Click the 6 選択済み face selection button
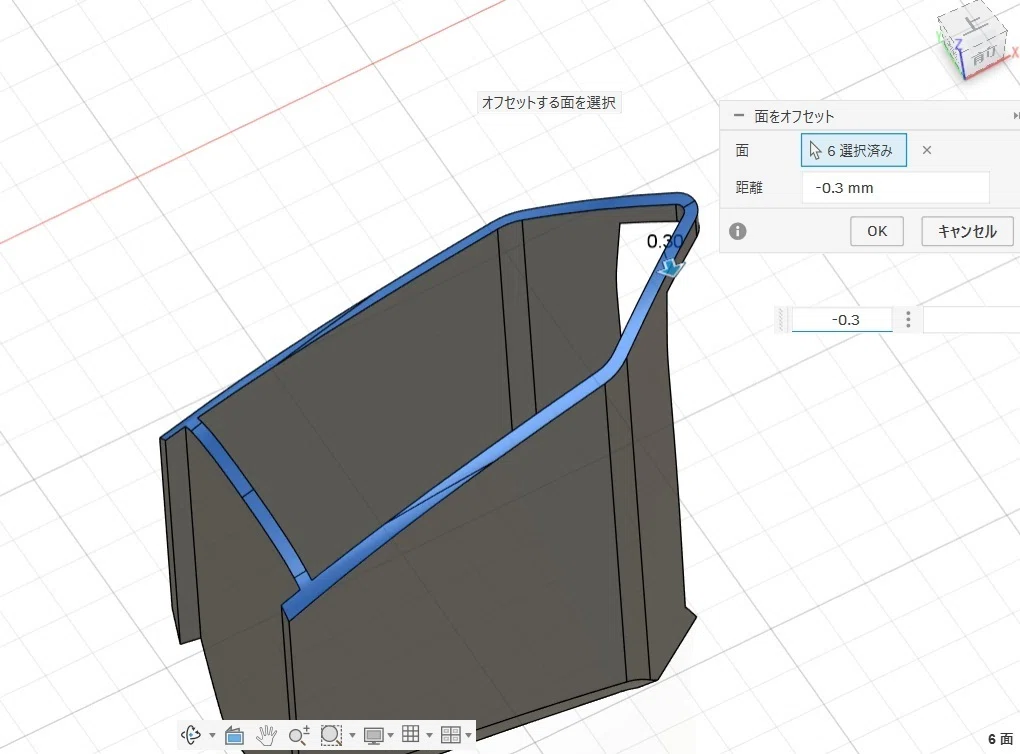The image size is (1020, 754). point(853,150)
